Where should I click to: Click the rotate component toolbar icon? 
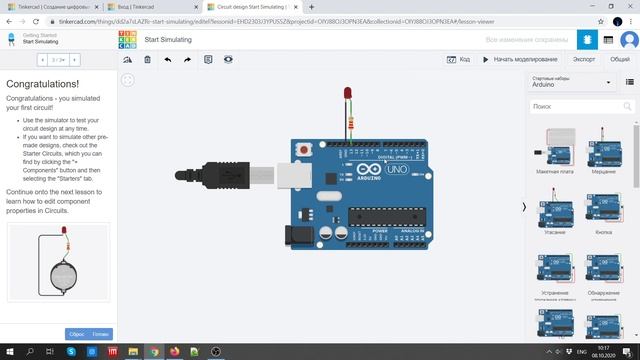click(127, 60)
